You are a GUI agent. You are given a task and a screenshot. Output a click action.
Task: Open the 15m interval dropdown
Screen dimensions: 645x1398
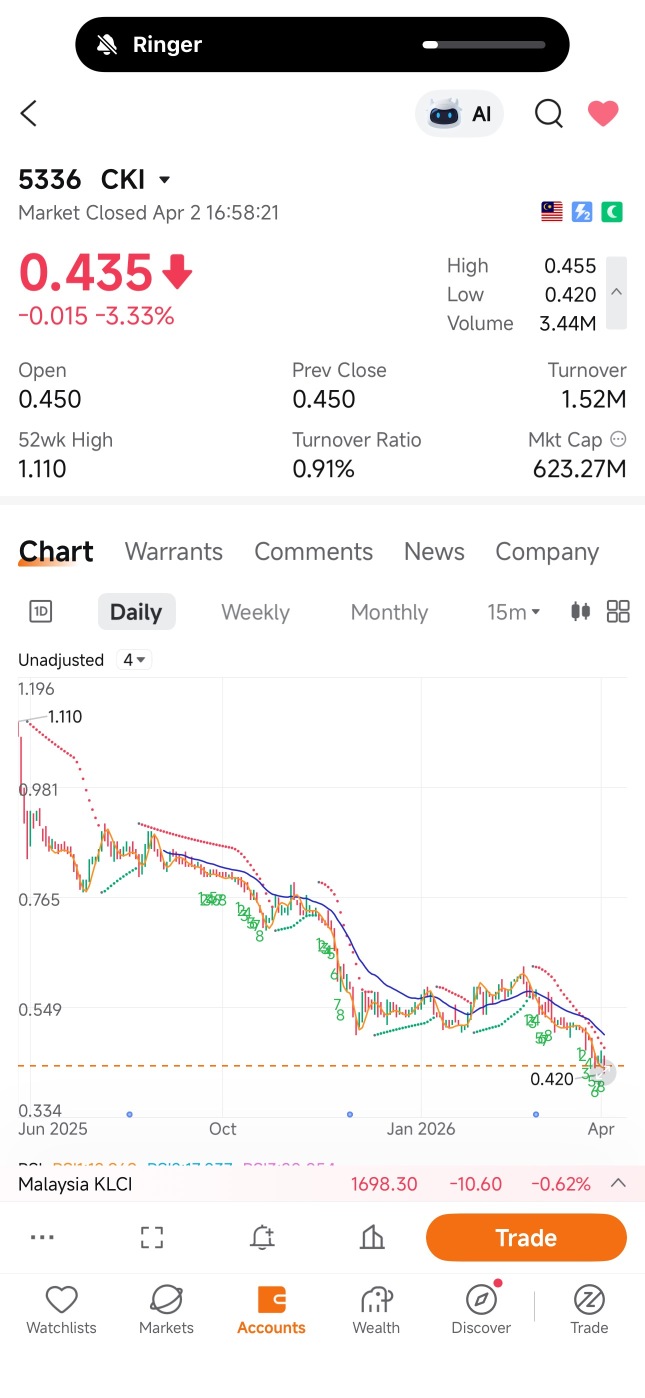[x=514, y=612]
